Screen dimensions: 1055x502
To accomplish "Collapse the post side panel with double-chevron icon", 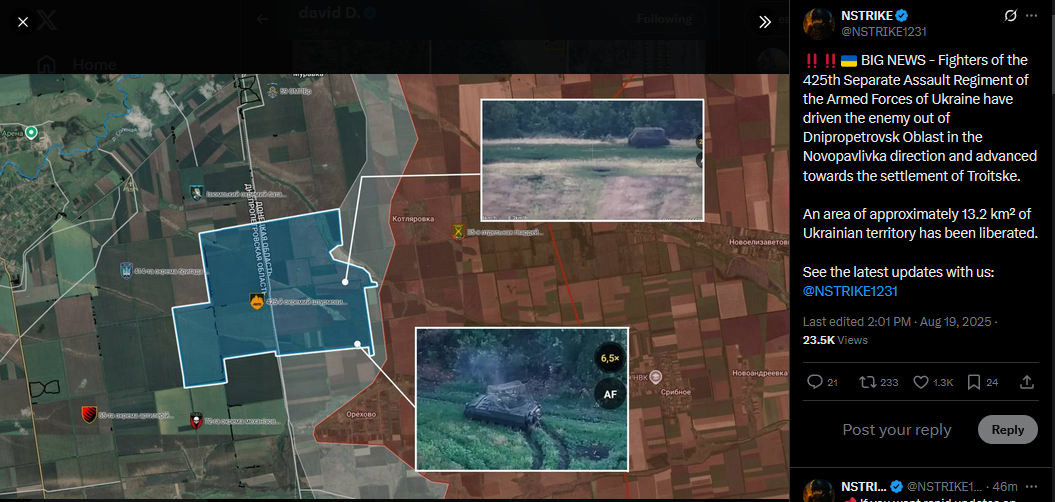I will pyautogui.click(x=764, y=22).
